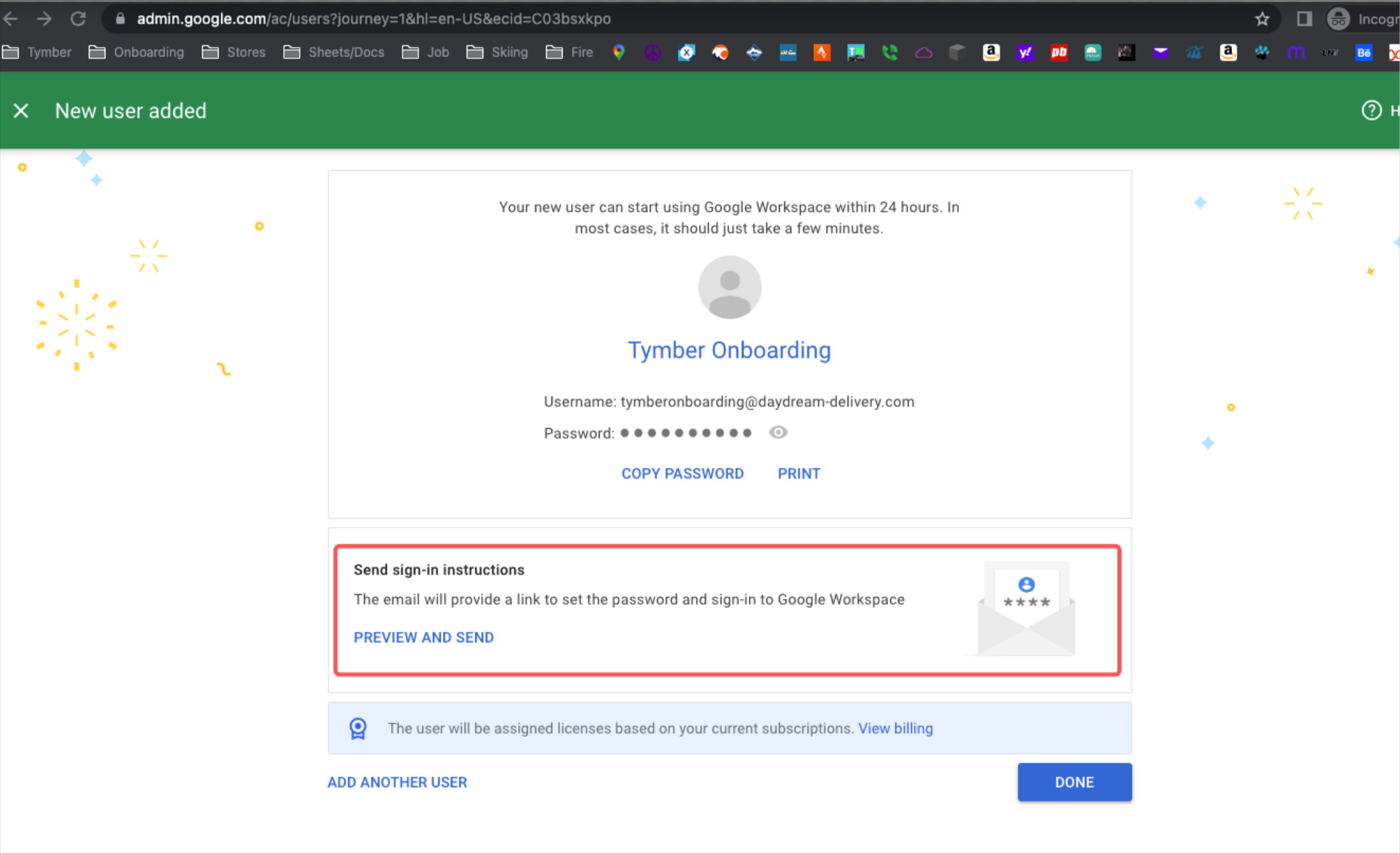
Task: Click the DONE button
Action: [x=1074, y=782]
